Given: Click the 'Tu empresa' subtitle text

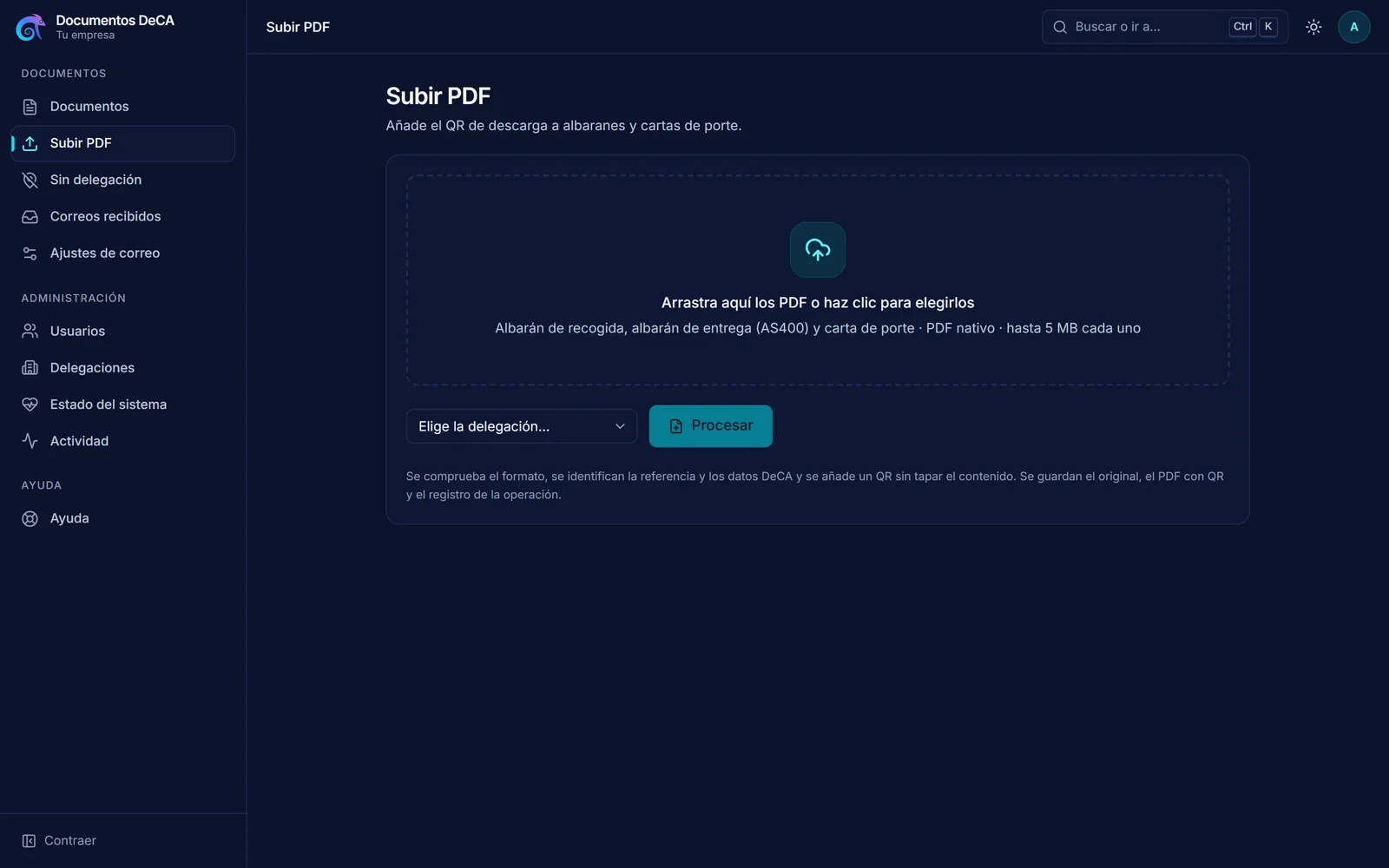Looking at the screenshot, I should click(x=85, y=36).
